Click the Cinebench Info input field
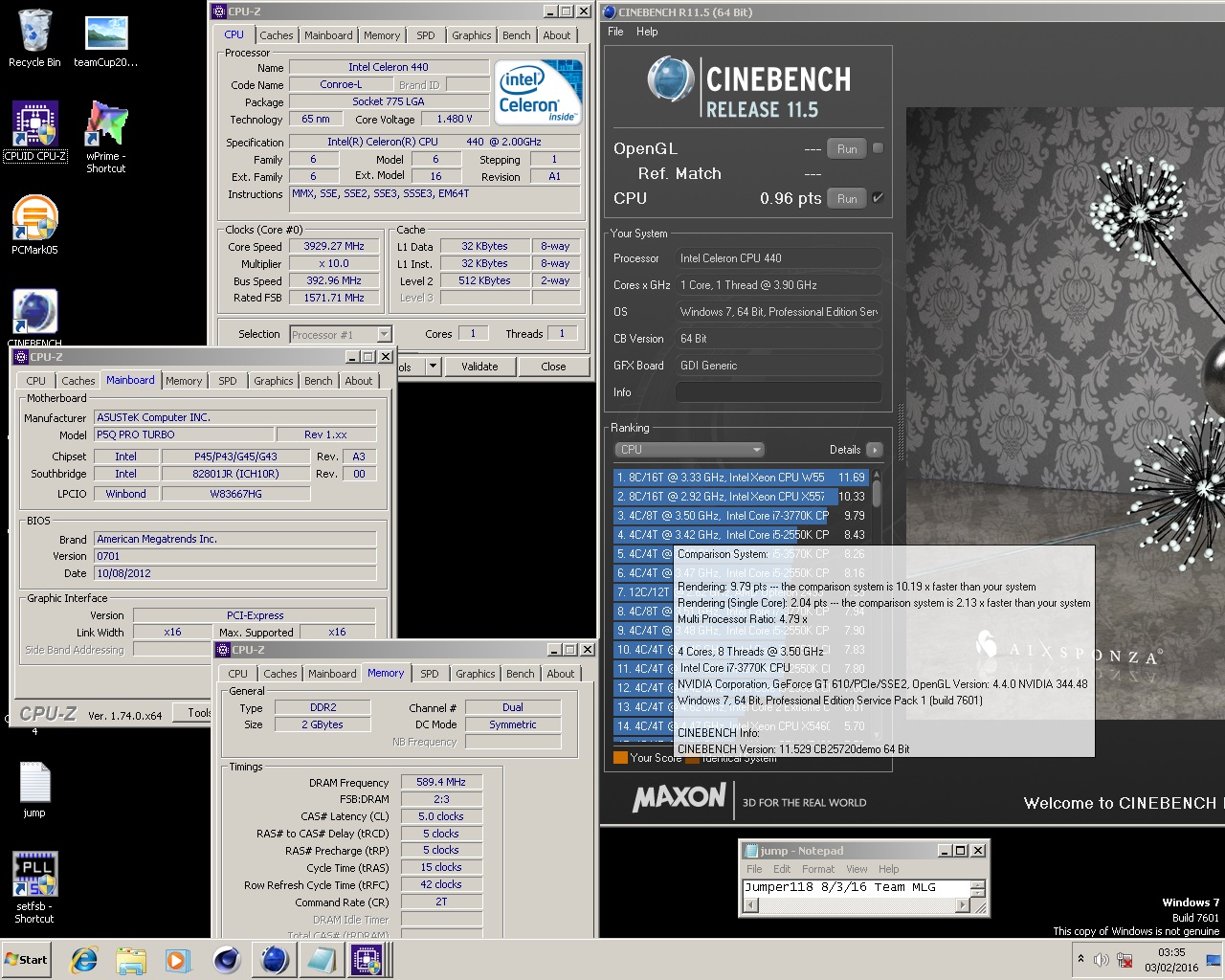 click(x=779, y=392)
